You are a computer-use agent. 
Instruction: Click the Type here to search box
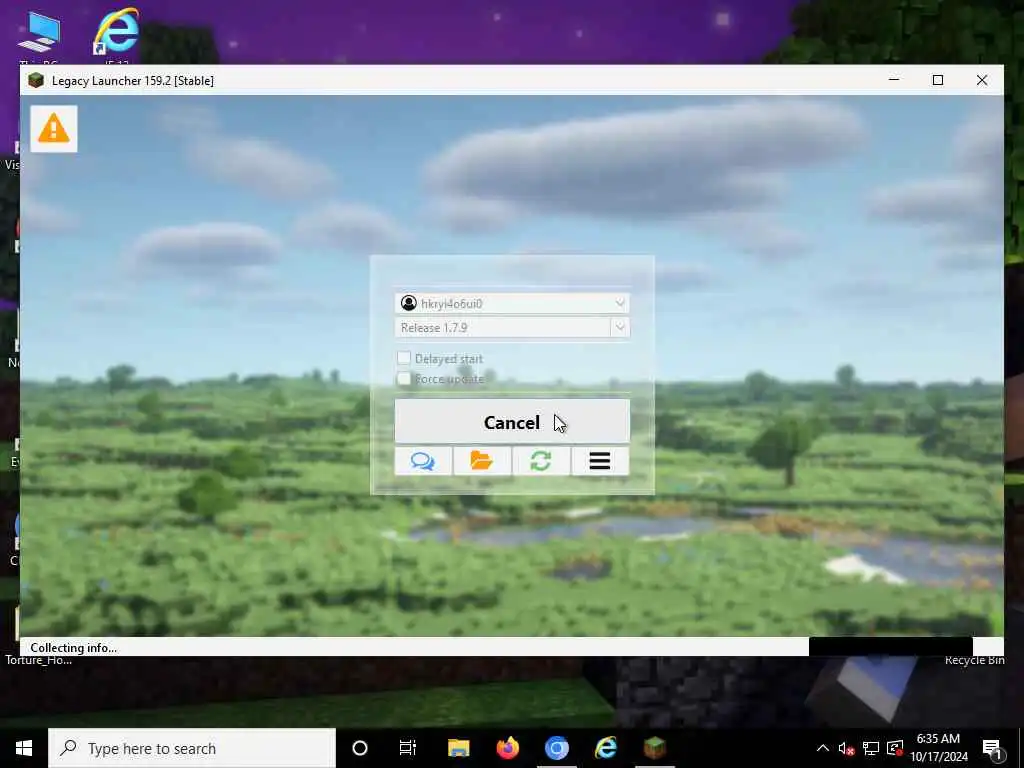pyautogui.click(x=192, y=748)
